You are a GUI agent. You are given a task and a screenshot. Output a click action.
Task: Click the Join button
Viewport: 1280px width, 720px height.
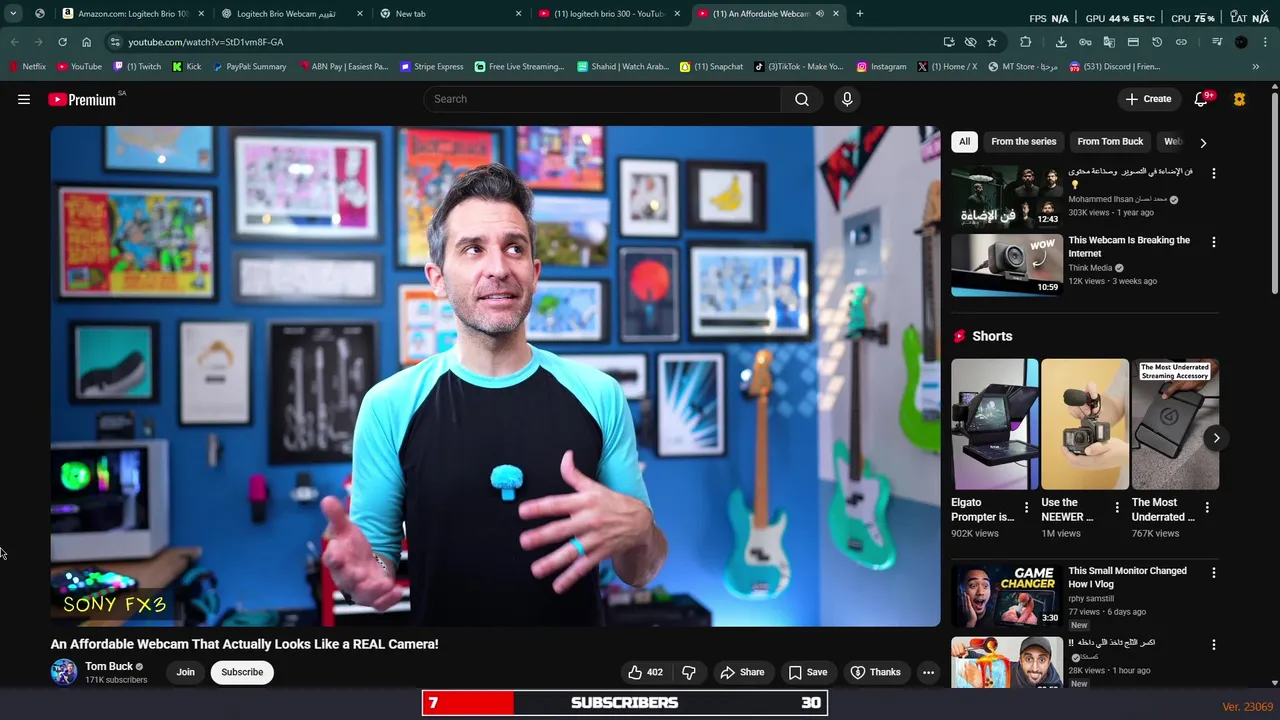tap(186, 672)
